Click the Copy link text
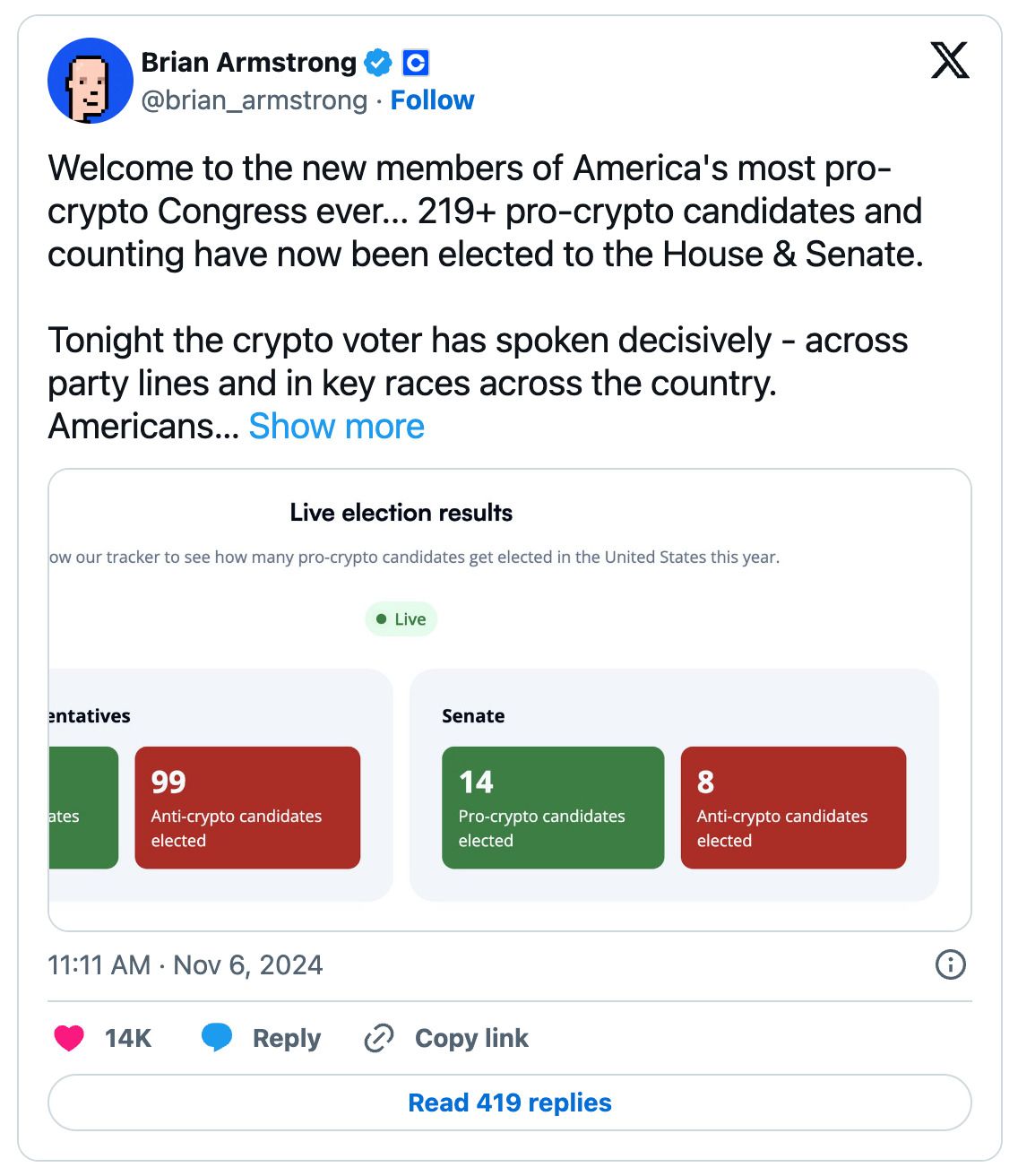The width and height of the screenshot is (1018, 1176). pyautogui.click(x=471, y=1038)
